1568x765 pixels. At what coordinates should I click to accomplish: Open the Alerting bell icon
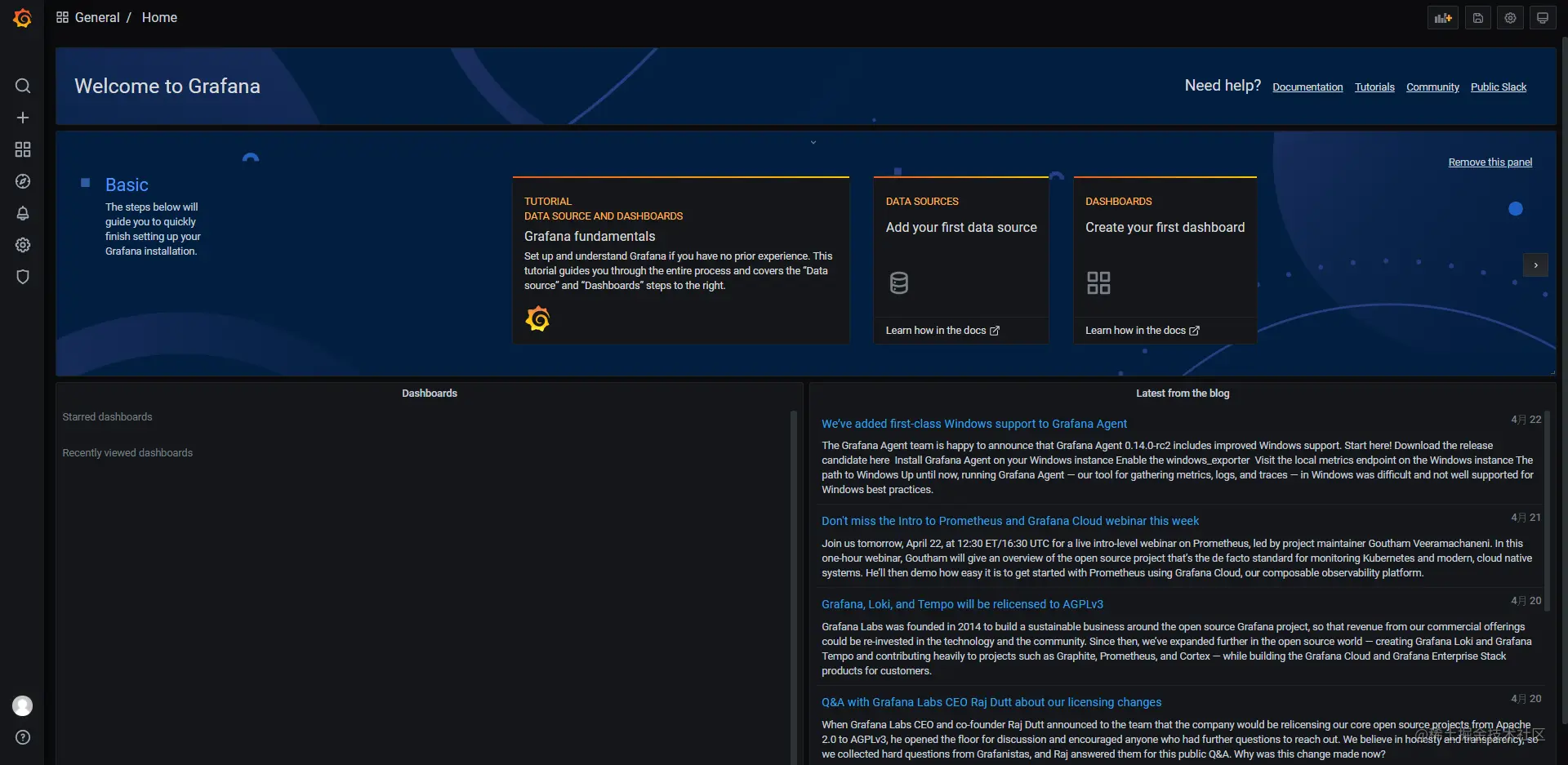23,213
